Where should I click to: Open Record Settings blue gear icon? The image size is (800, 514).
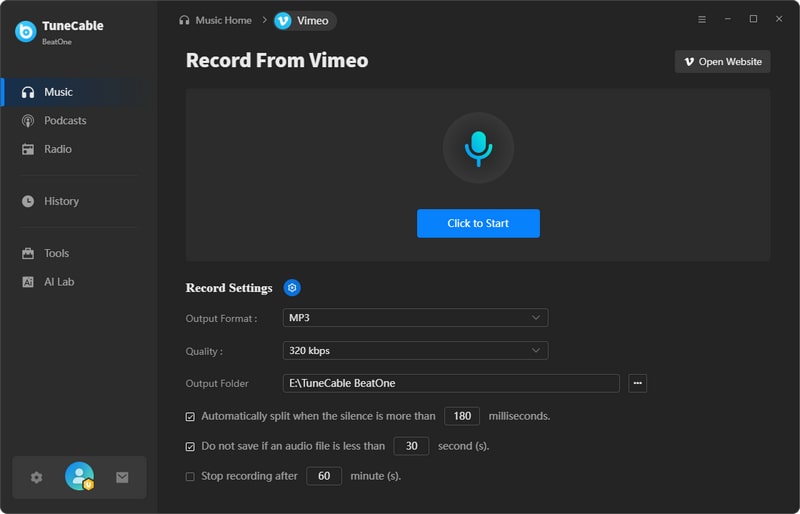pyautogui.click(x=292, y=288)
